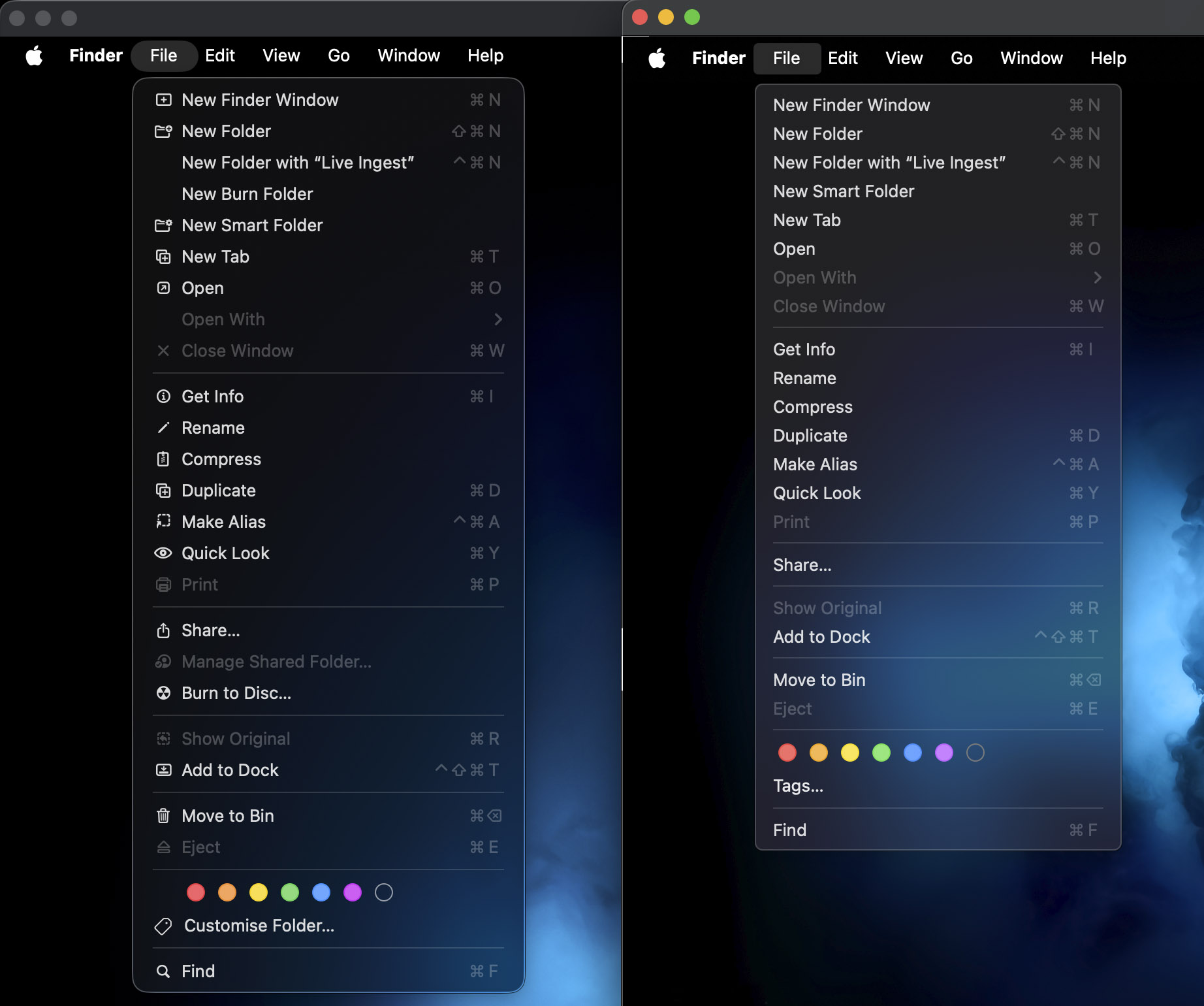The height and width of the screenshot is (1006, 1204).
Task: Select the blue tag color in right menu
Action: click(913, 753)
